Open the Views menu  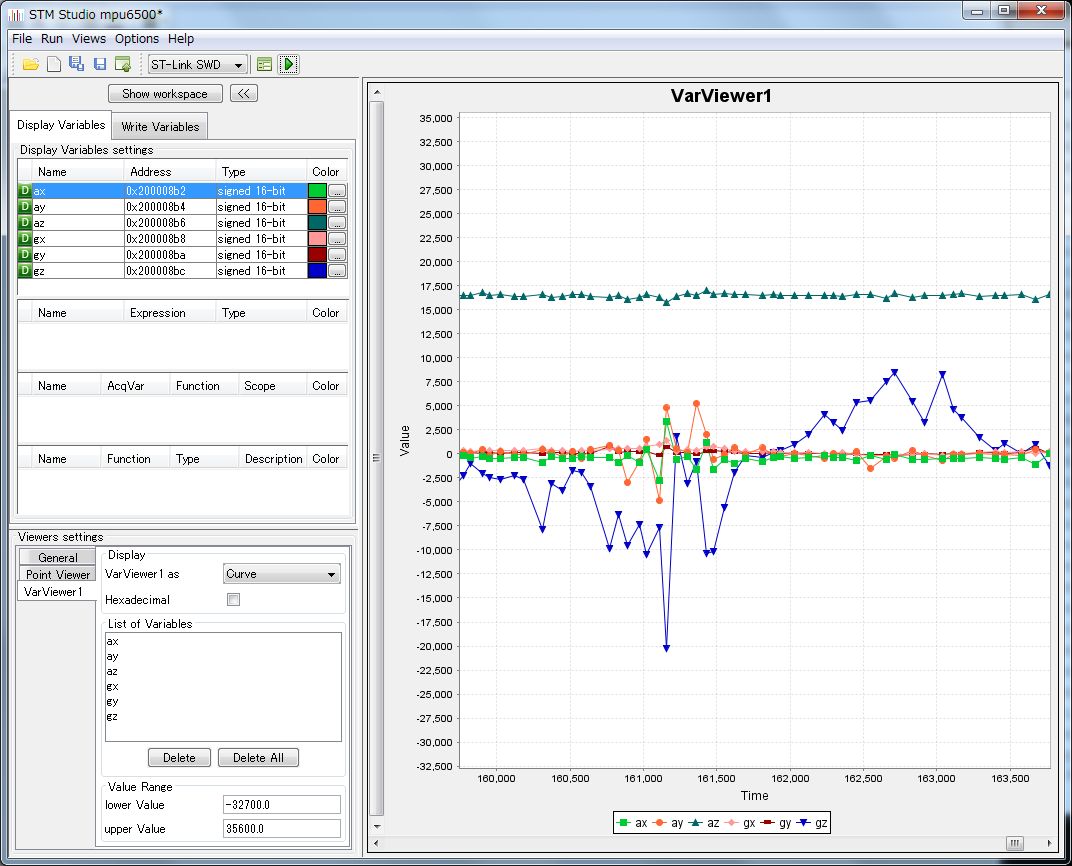(x=89, y=38)
